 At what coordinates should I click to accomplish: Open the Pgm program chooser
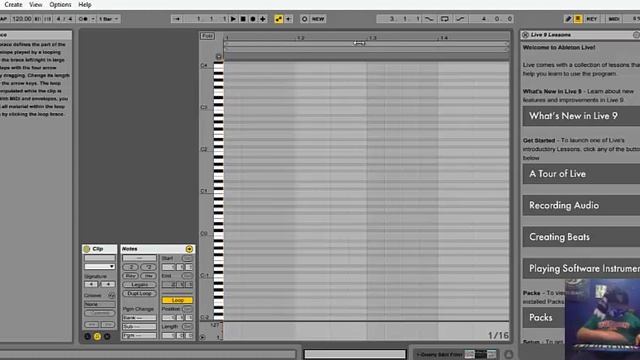point(140,336)
